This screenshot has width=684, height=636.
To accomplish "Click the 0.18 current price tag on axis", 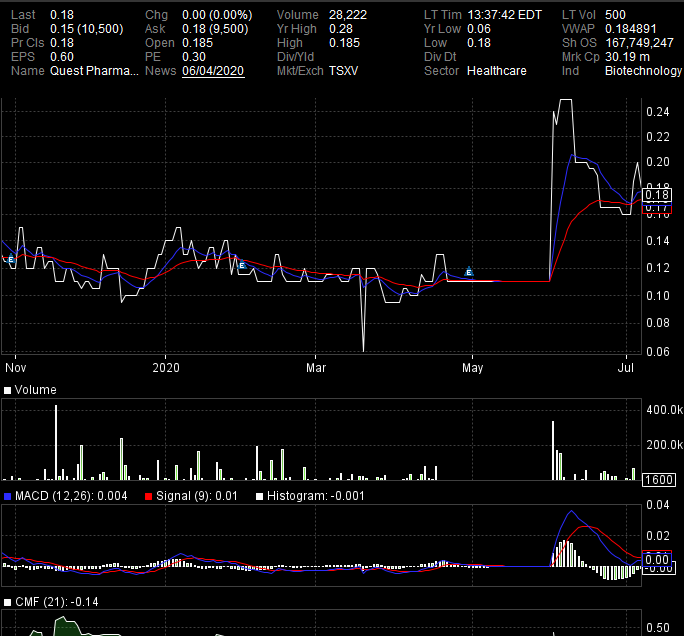I will point(657,195).
